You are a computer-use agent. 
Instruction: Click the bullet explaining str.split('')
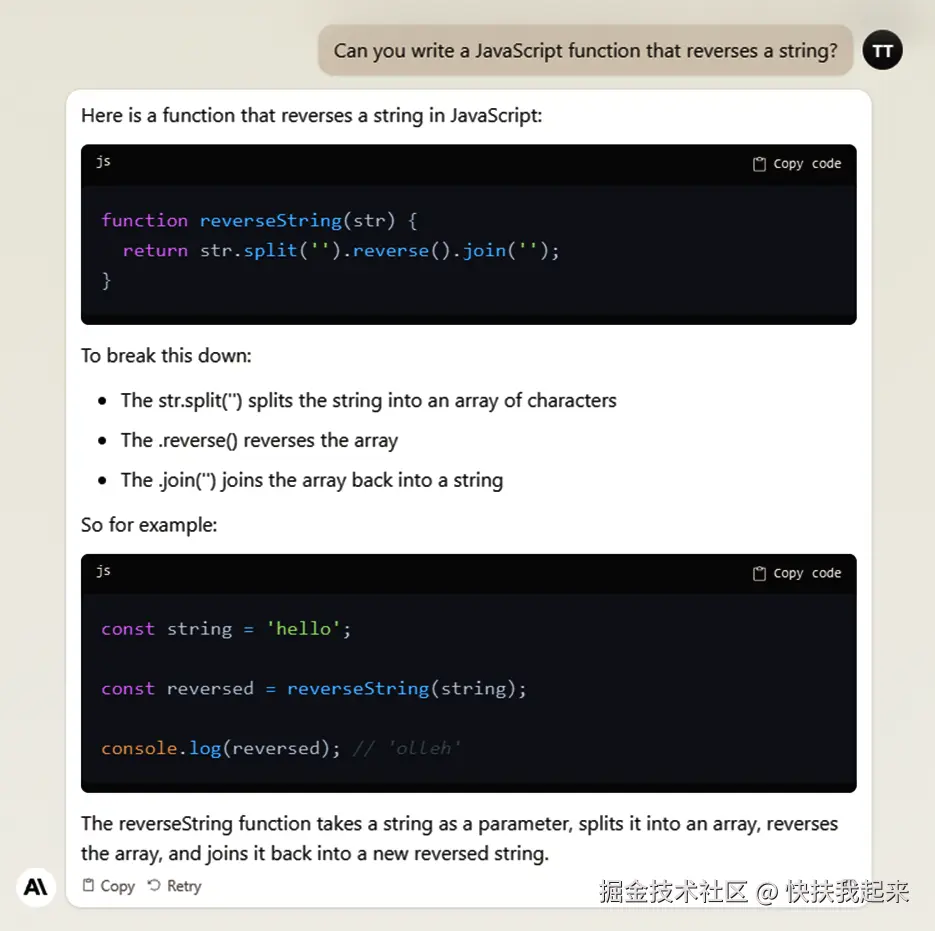pyautogui.click(x=368, y=401)
